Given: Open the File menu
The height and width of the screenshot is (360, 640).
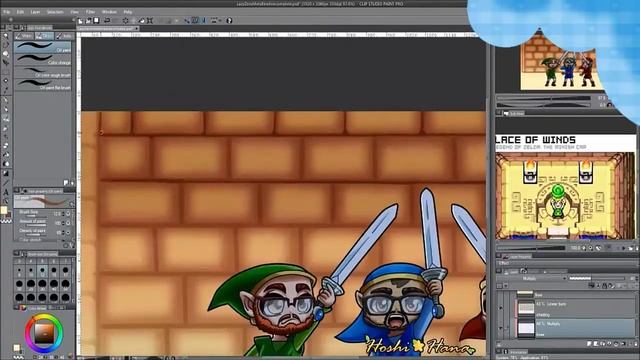Looking at the screenshot, I should click(x=7, y=12).
